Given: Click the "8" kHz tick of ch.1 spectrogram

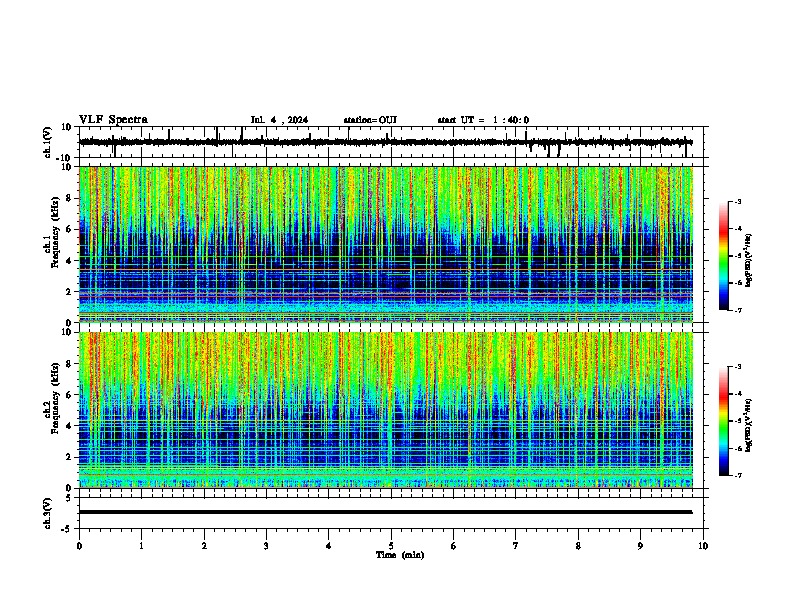Looking at the screenshot, I should coord(69,198).
